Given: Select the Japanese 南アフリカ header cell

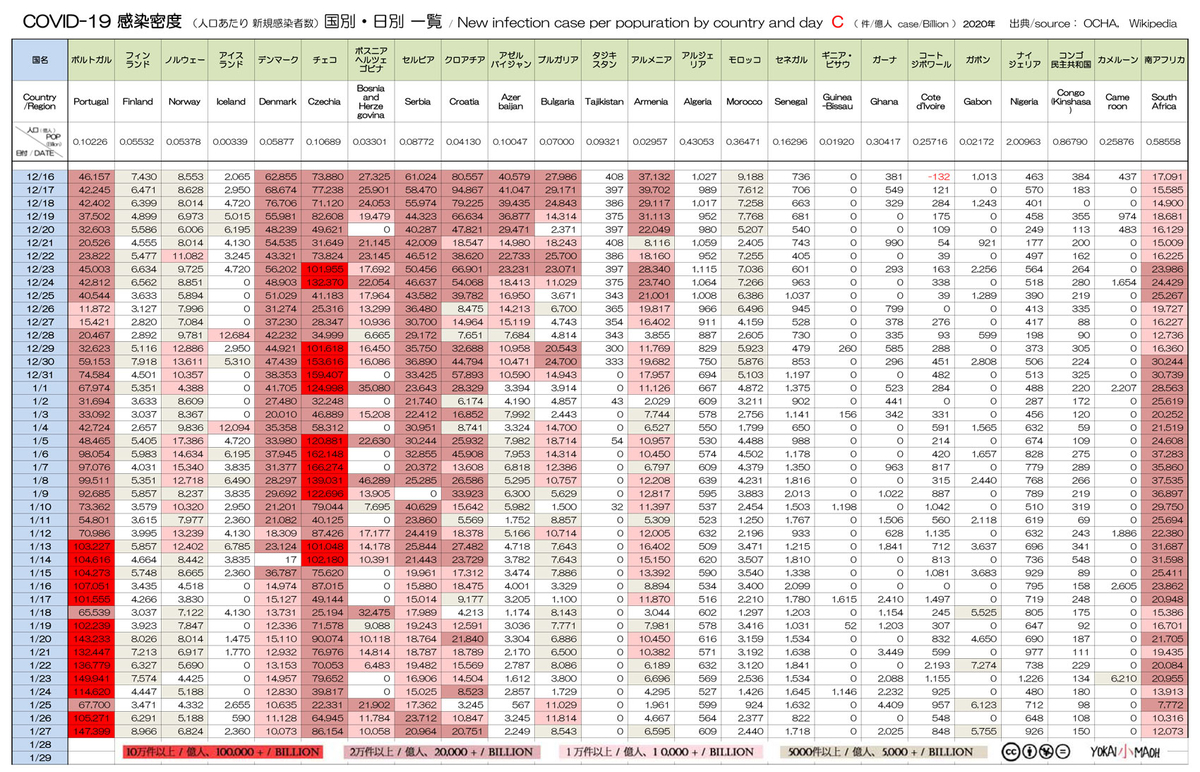Looking at the screenshot, I should click(x=1164, y=59).
